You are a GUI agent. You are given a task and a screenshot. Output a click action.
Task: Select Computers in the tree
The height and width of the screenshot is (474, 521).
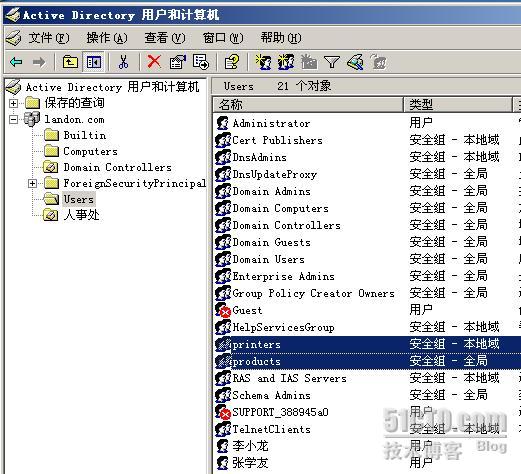tap(91, 151)
